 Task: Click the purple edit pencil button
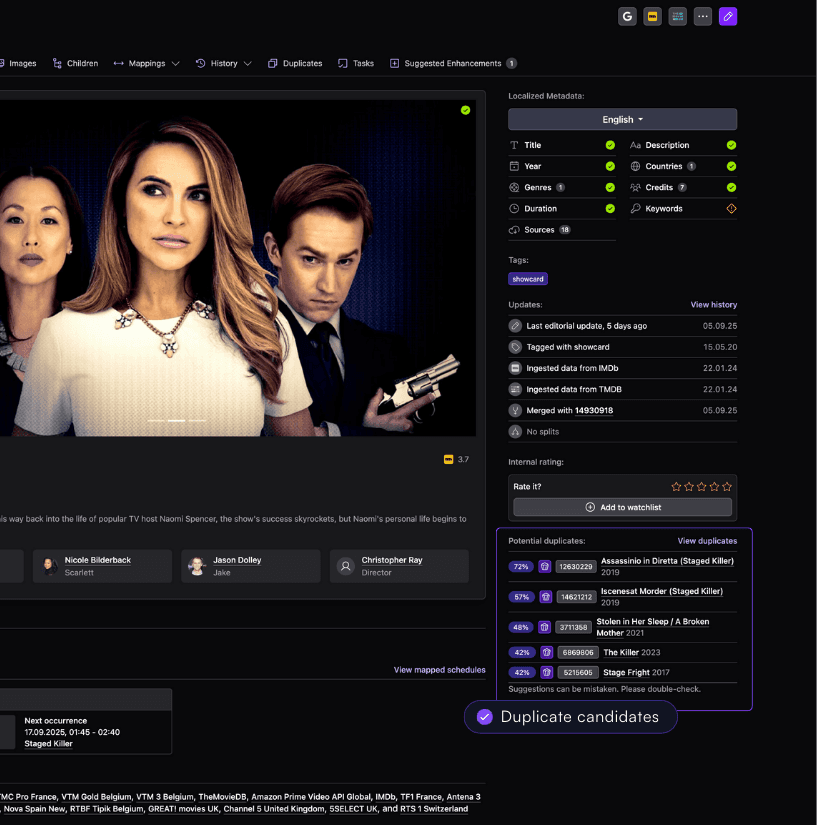(728, 17)
